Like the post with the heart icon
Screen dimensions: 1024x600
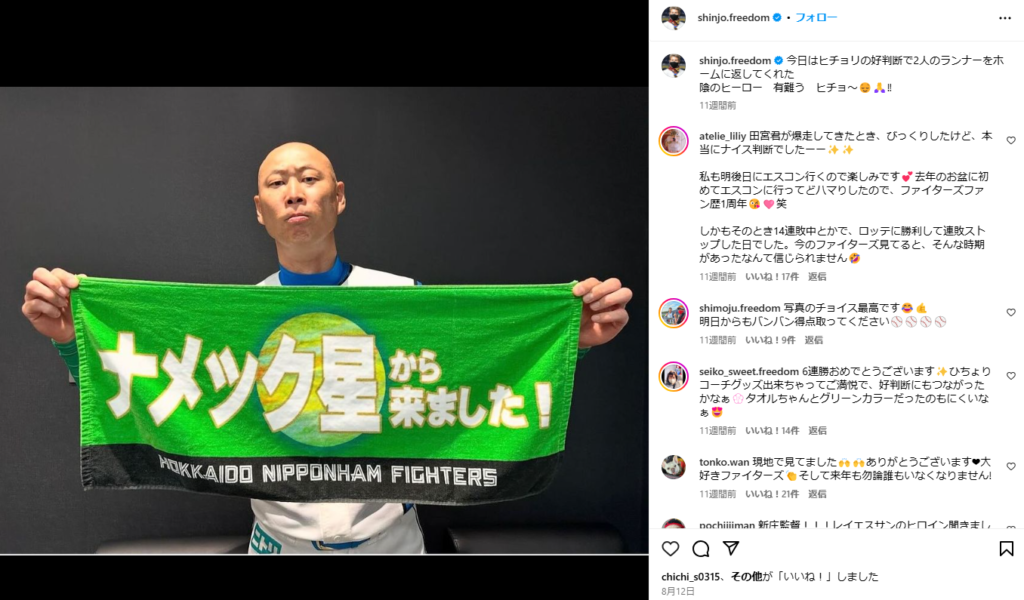click(x=671, y=548)
